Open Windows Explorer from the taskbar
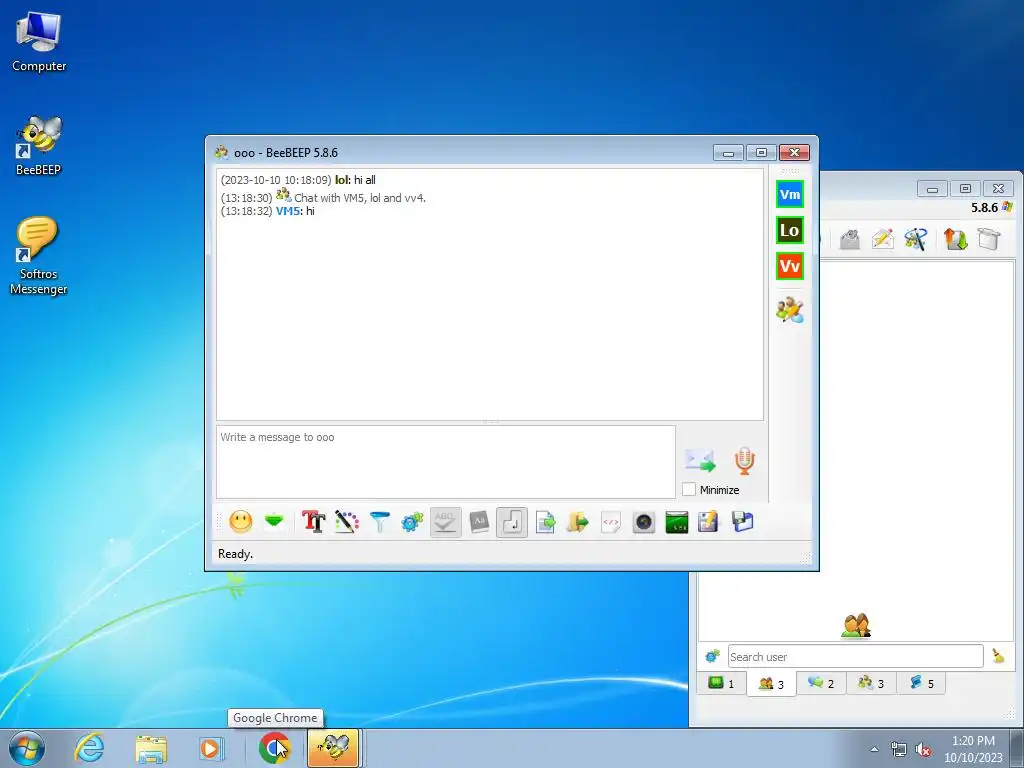Viewport: 1024px width, 768px height. [151, 748]
